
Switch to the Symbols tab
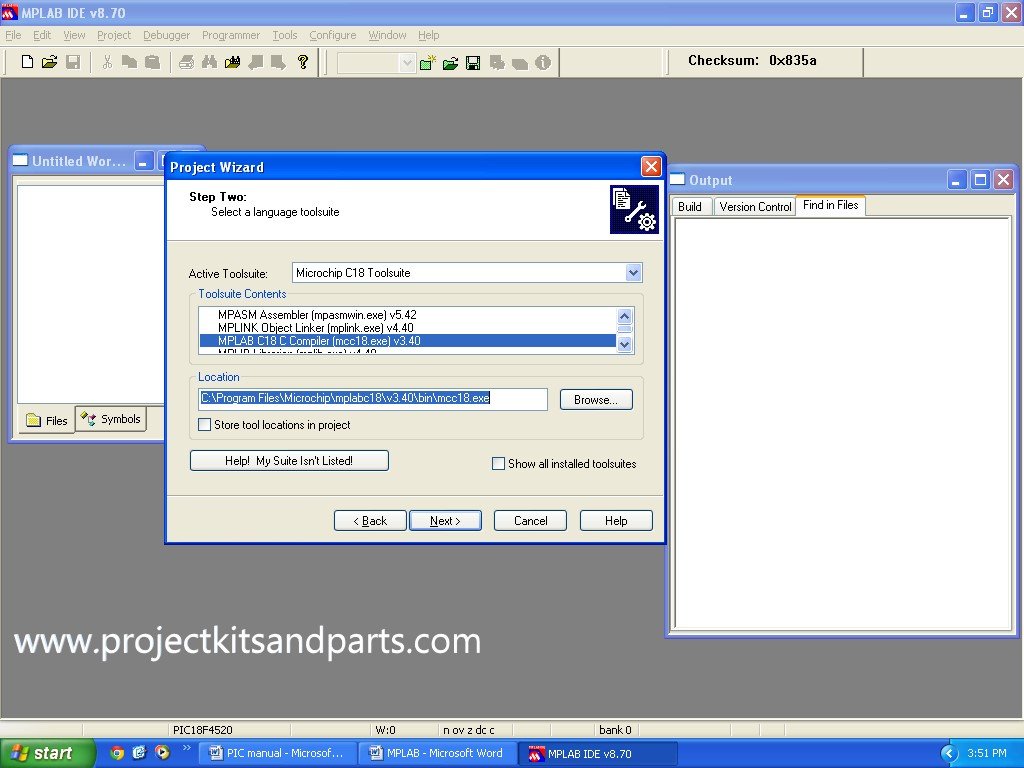(112, 420)
